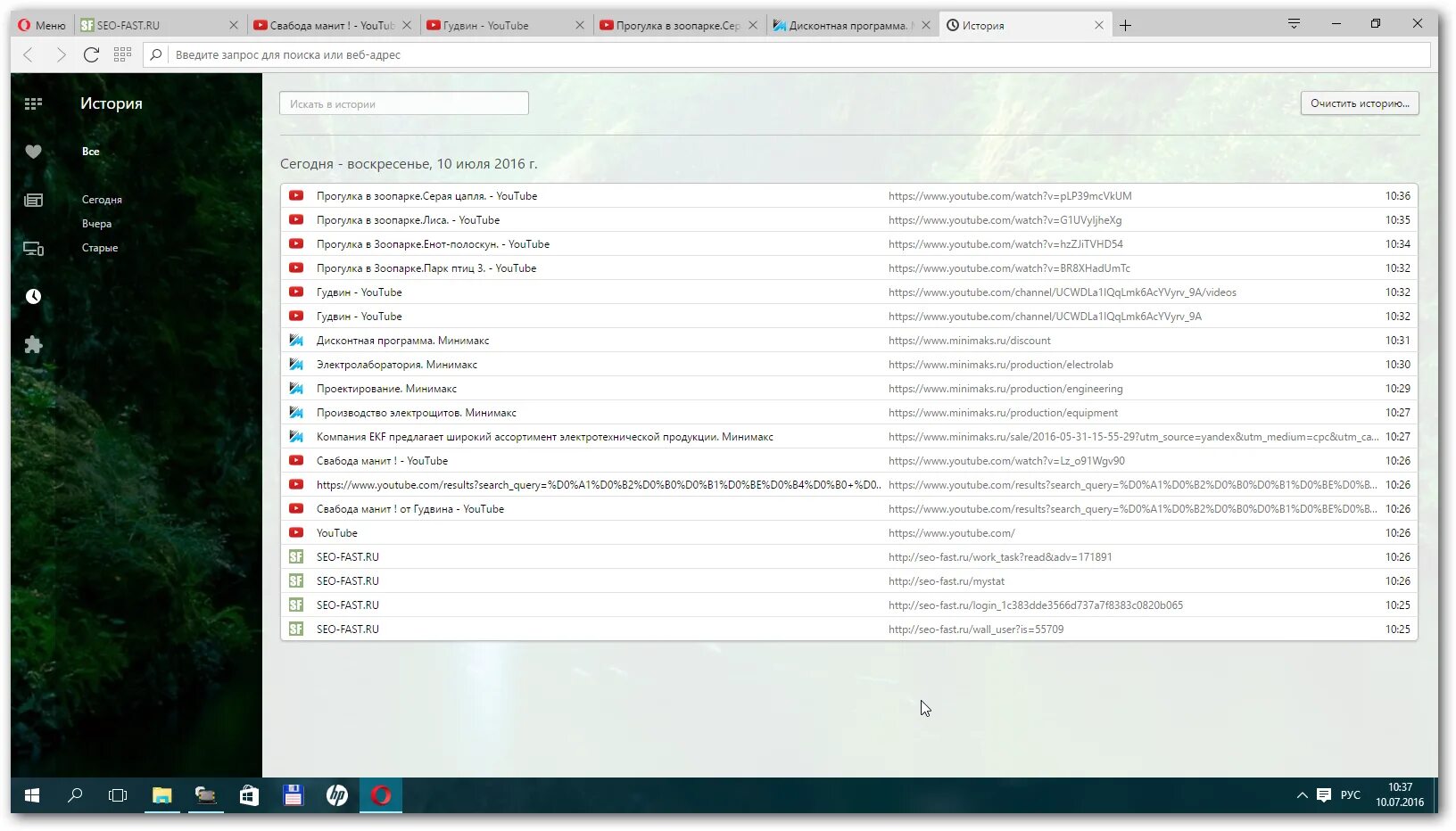Select the Старые history filter

coord(100,248)
